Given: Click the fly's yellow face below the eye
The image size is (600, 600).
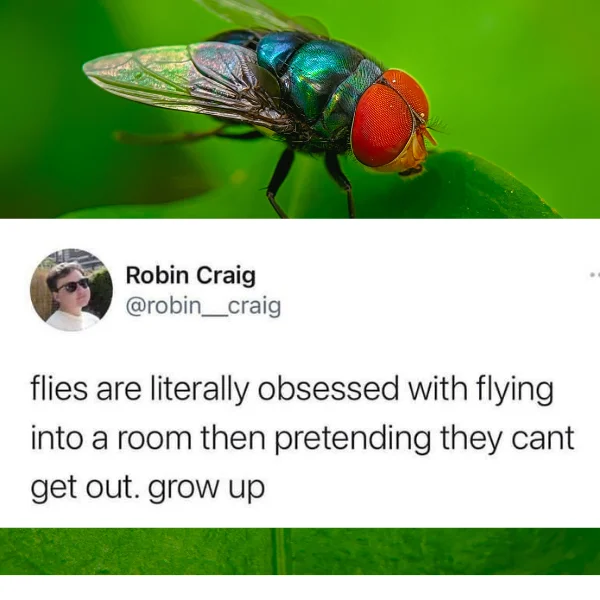Looking at the screenshot, I should pyautogui.click(x=412, y=153).
